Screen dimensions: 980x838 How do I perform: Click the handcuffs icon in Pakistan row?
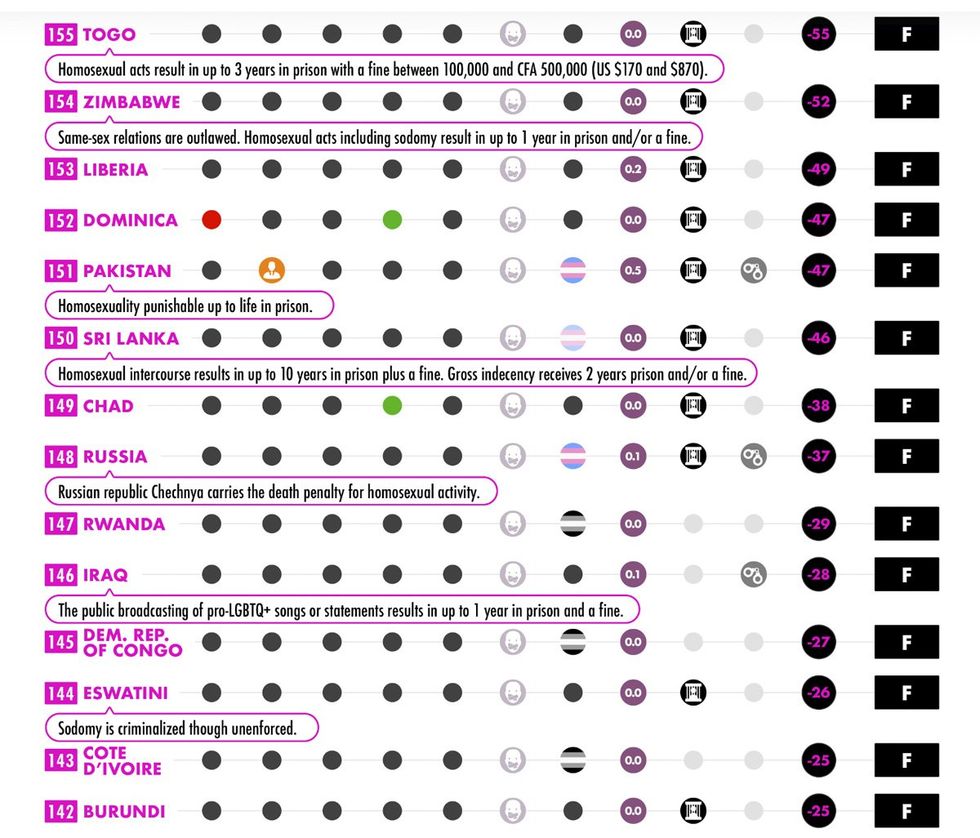click(754, 270)
